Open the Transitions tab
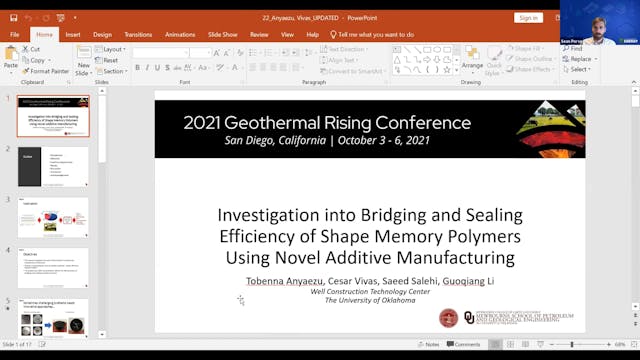The image size is (640, 360). pyautogui.click(x=138, y=35)
